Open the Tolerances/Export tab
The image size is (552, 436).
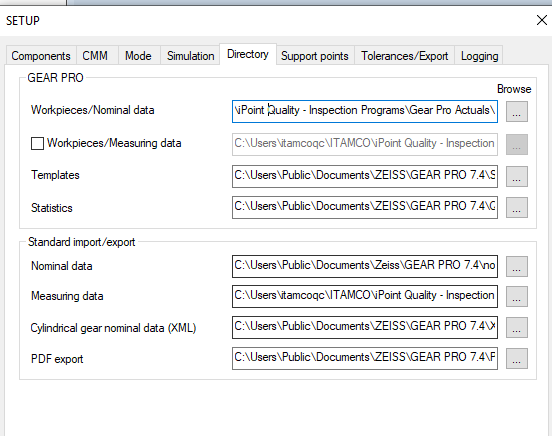point(404,56)
